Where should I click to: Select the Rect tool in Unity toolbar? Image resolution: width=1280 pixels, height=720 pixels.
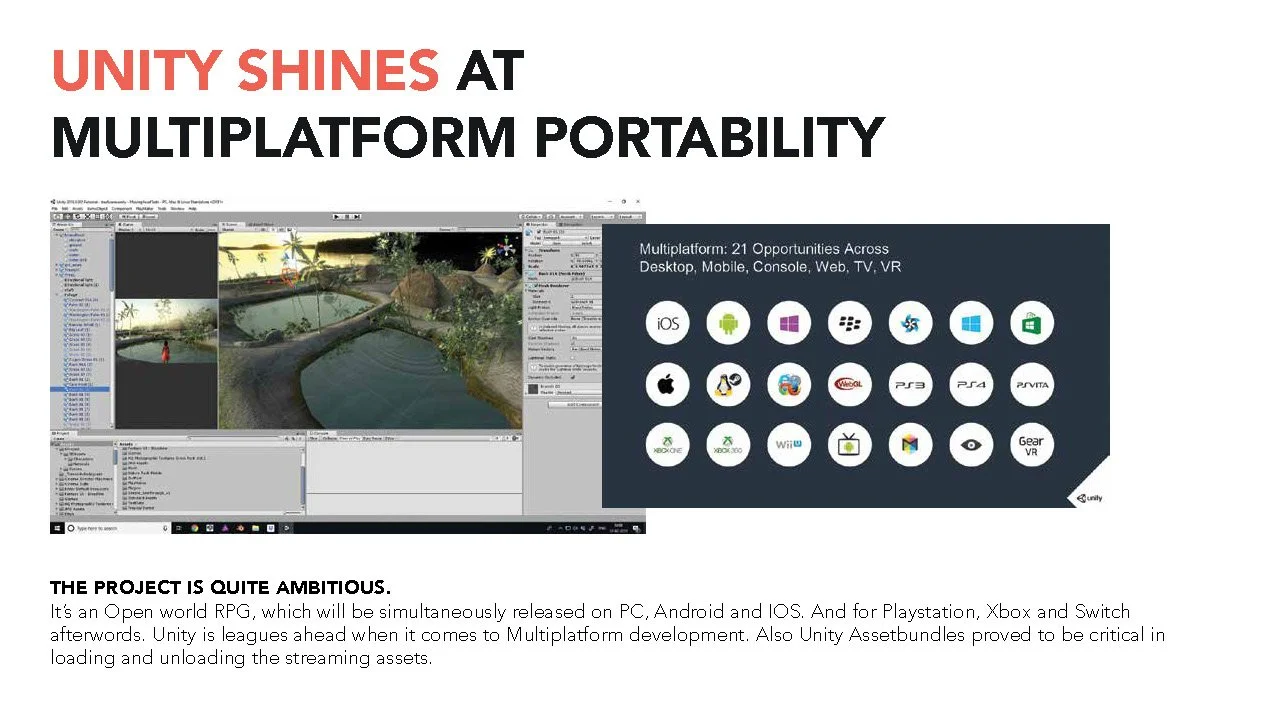tap(98, 217)
